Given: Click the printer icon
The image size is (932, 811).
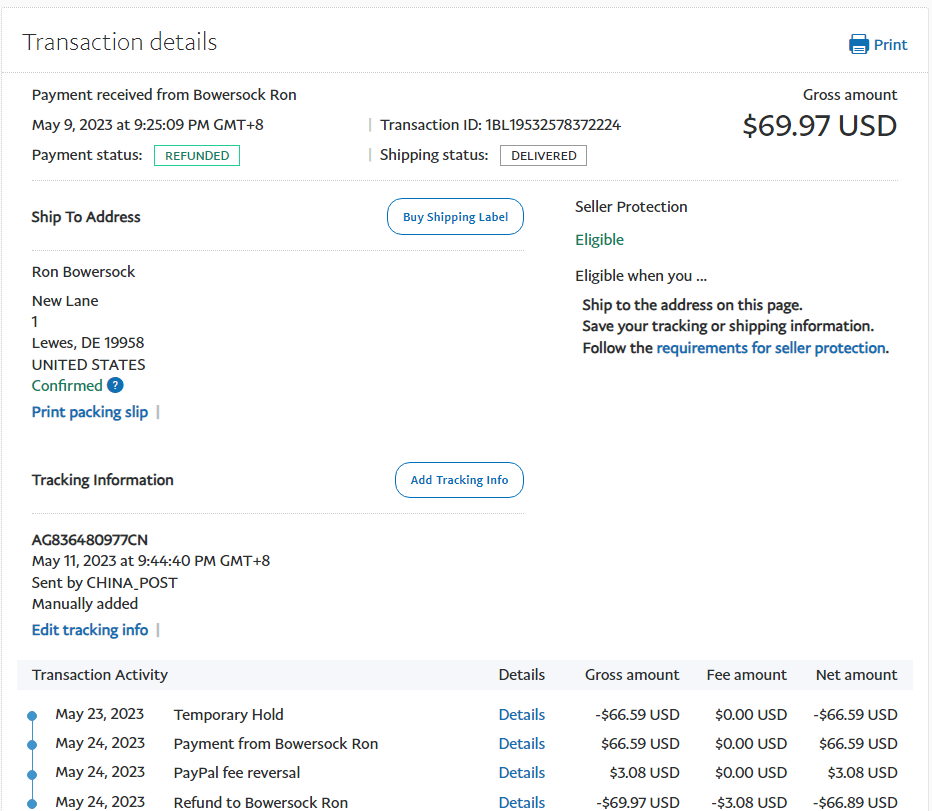Looking at the screenshot, I should tap(858, 44).
